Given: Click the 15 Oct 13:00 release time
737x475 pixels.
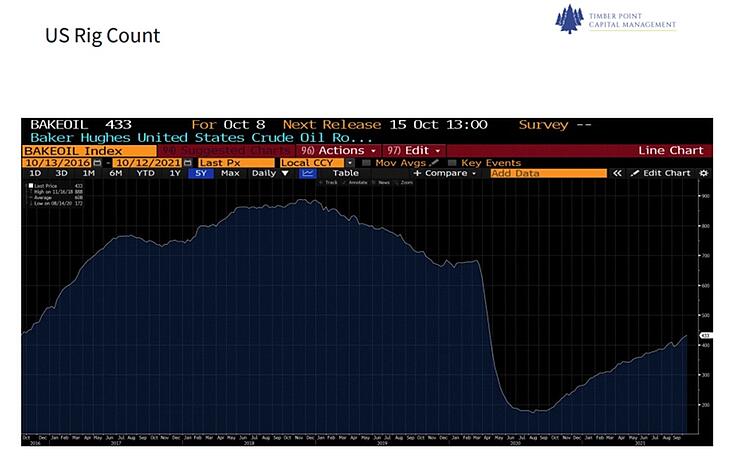Looking at the screenshot, I should pos(438,125).
